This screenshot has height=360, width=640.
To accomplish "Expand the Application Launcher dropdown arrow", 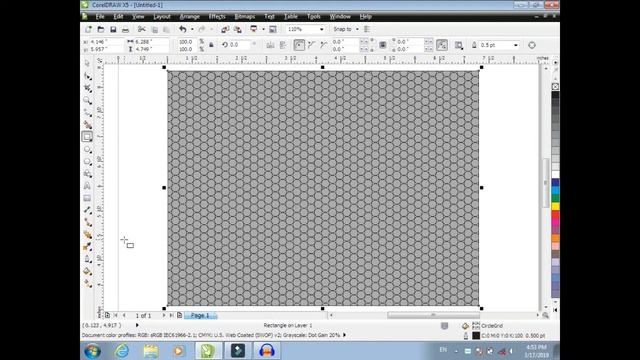I will [x=263, y=29].
